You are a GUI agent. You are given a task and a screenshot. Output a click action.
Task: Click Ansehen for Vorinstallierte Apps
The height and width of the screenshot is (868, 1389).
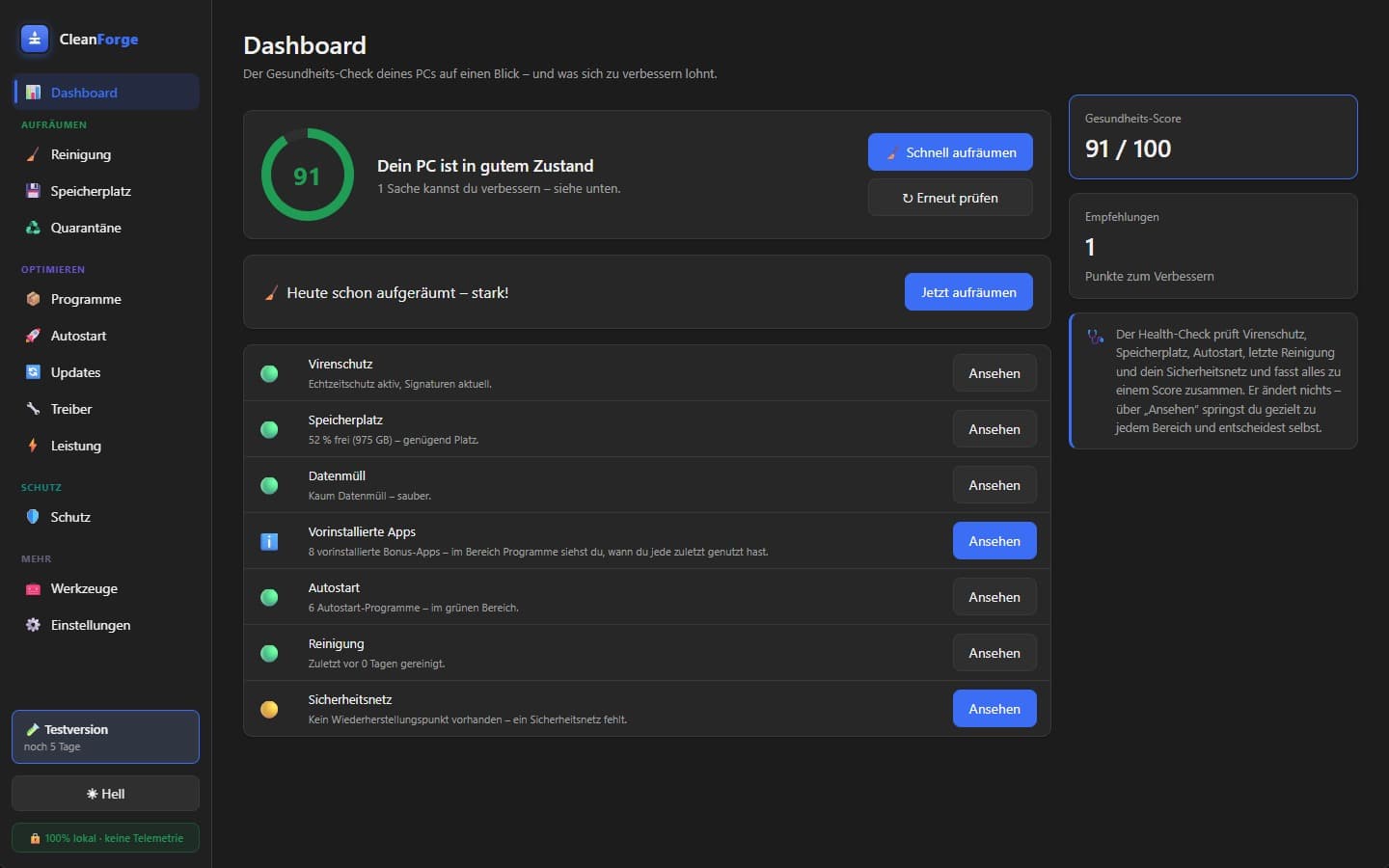[994, 541]
